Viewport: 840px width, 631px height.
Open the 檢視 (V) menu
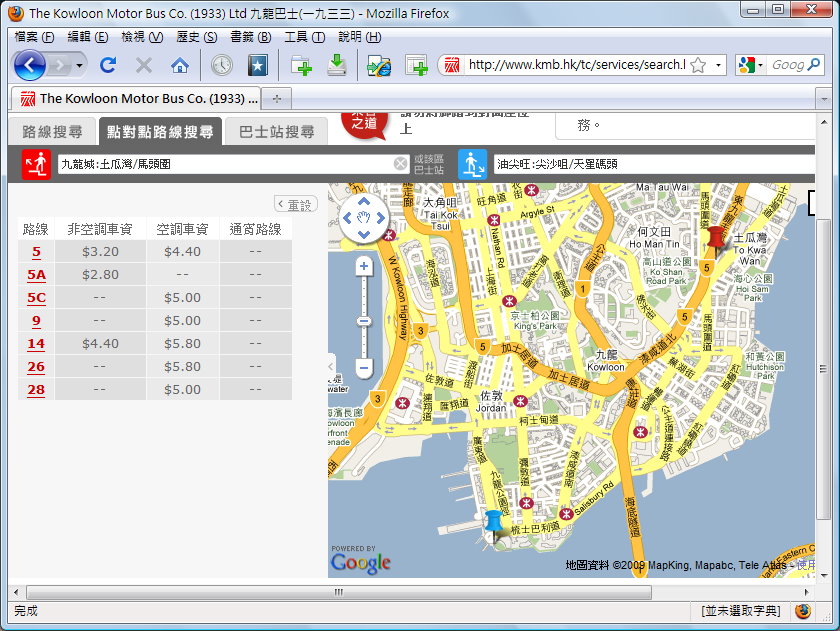tap(142, 37)
